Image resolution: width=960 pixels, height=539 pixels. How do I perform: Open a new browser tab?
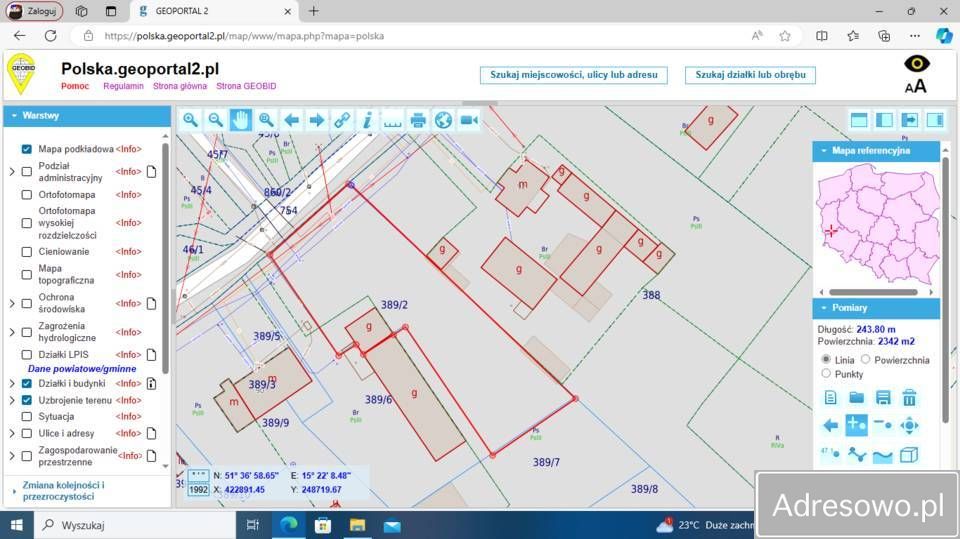coord(313,11)
